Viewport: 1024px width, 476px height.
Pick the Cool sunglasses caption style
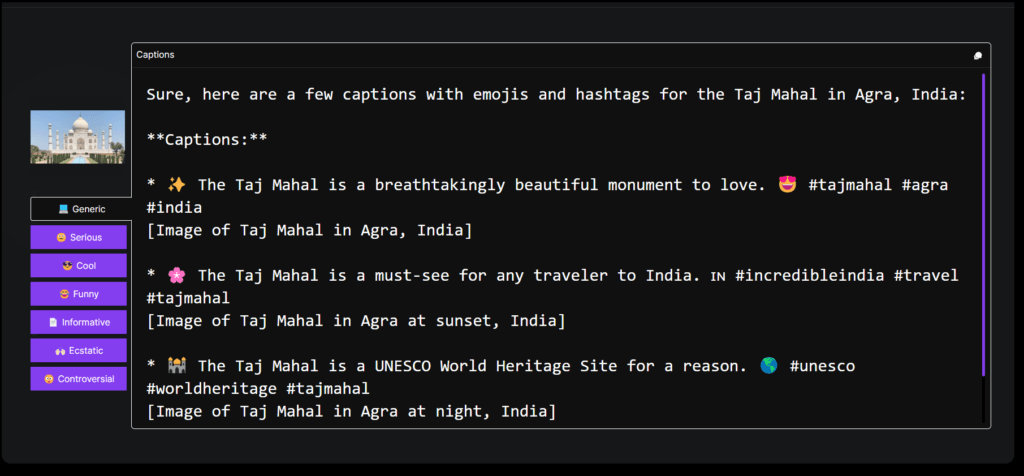pos(79,266)
